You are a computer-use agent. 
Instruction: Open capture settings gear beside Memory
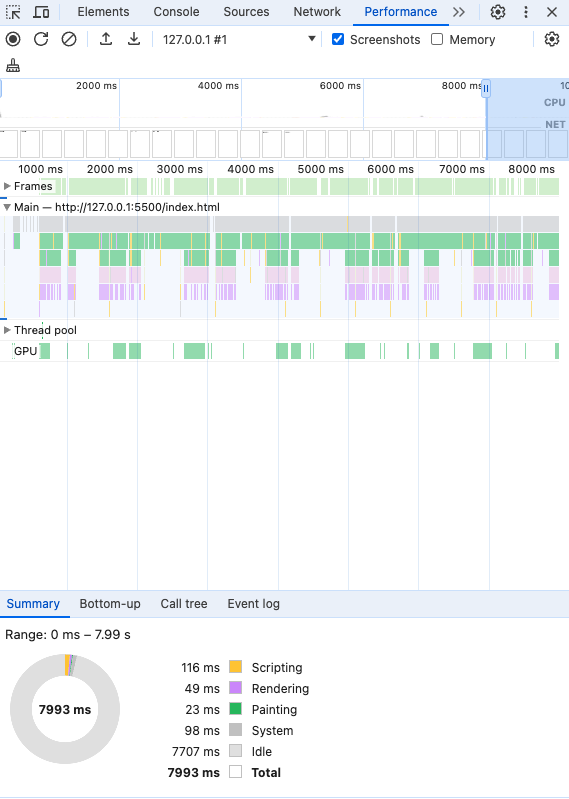coord(552,39)
